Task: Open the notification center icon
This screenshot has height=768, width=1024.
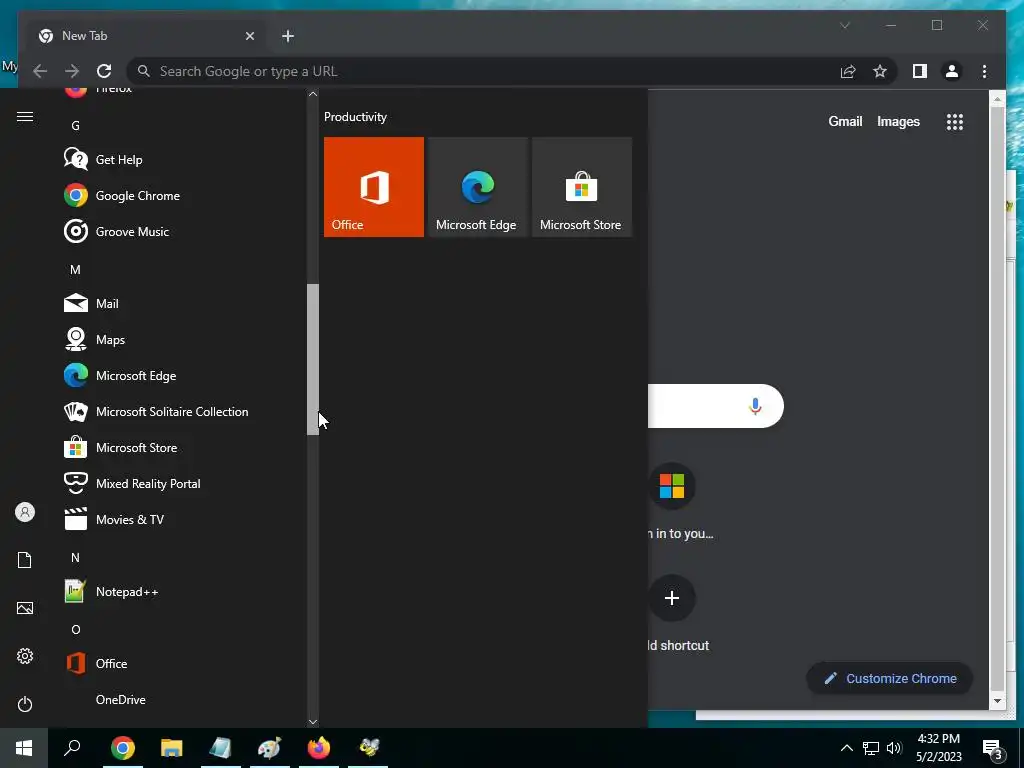Action: click(x=993, y=749)
